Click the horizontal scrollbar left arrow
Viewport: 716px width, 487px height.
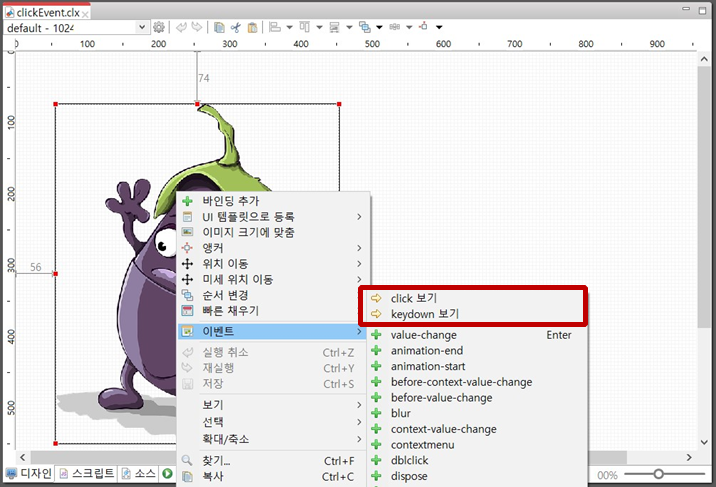(x=23, y=457)
